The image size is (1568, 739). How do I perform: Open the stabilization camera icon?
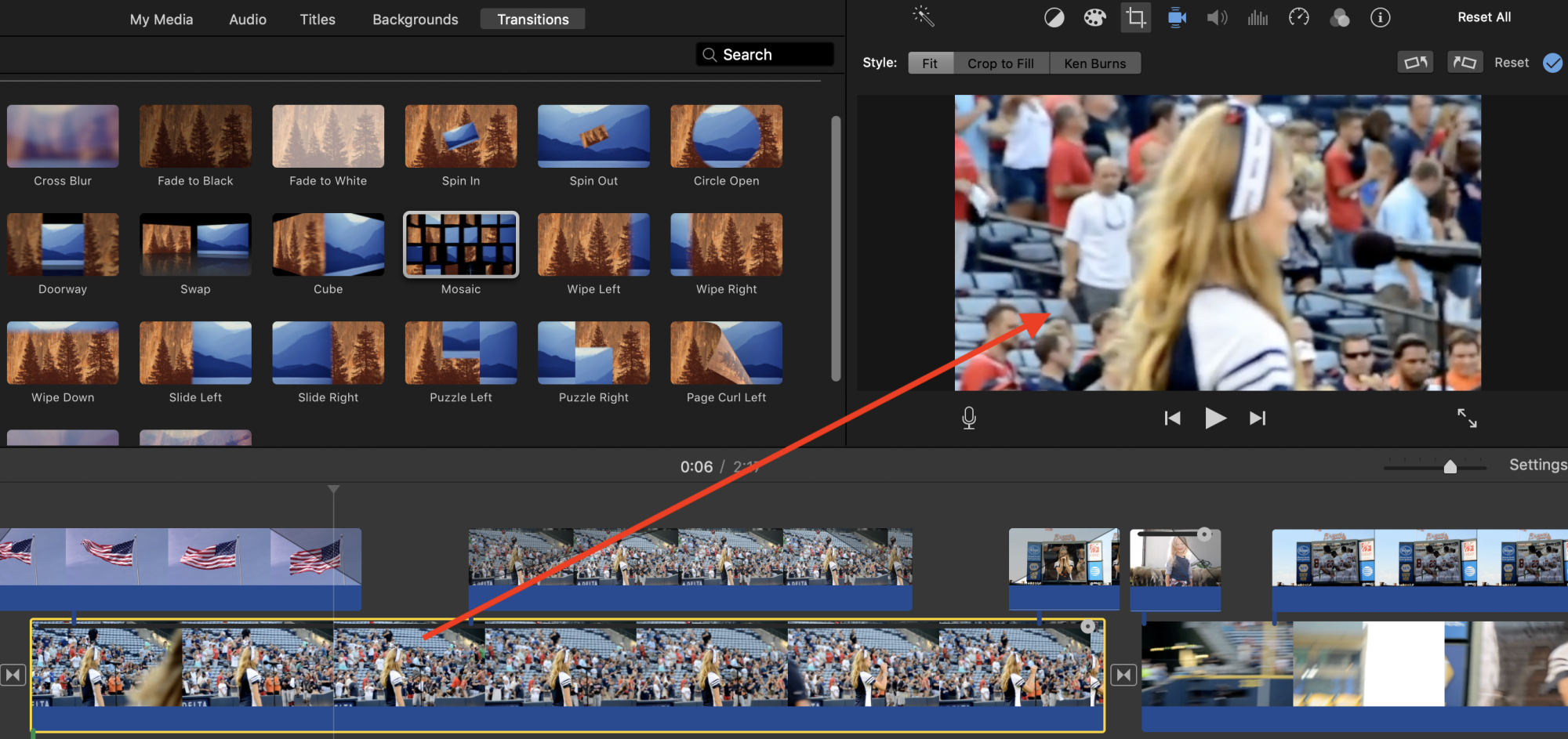point(1177,17)
